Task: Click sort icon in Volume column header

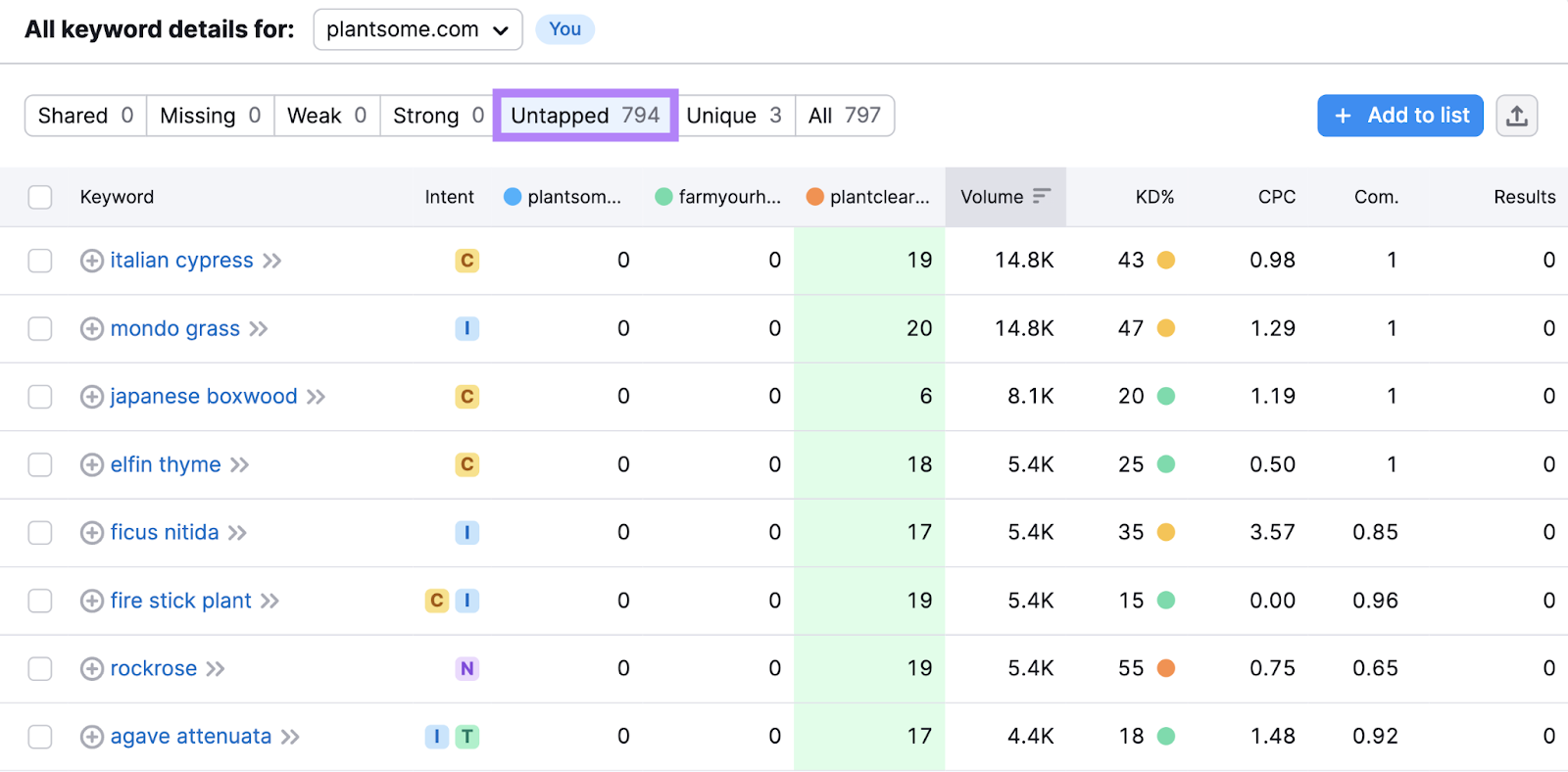Action: [x=1042, y=196]
